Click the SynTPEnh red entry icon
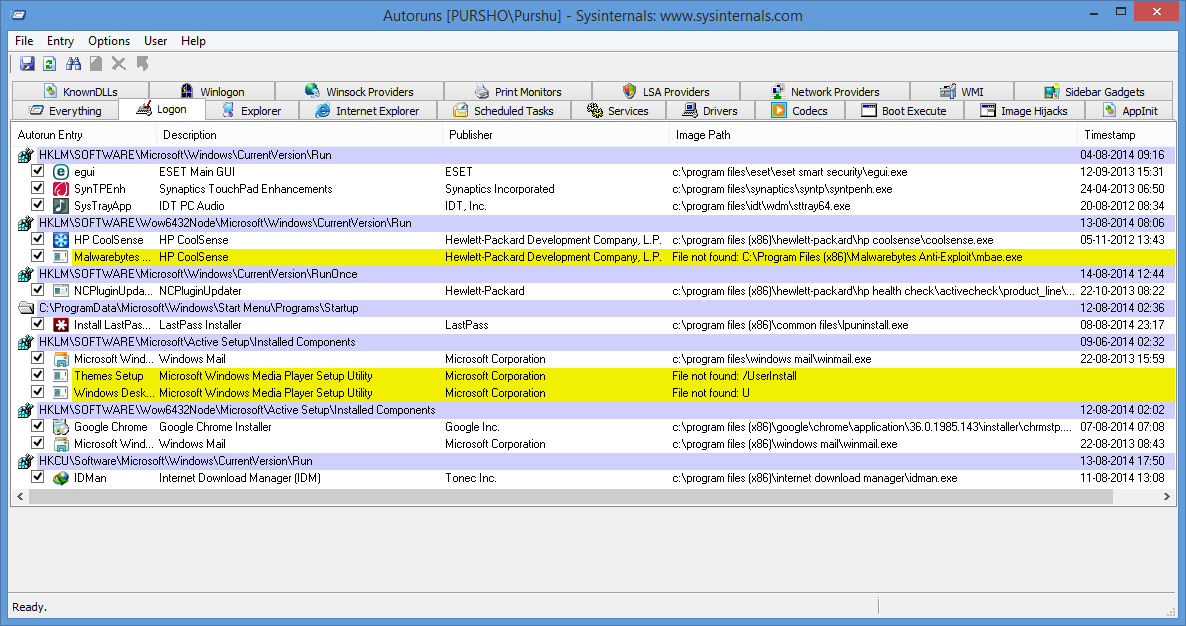This screenshot has width=1186, height=626. coord(60,189)
